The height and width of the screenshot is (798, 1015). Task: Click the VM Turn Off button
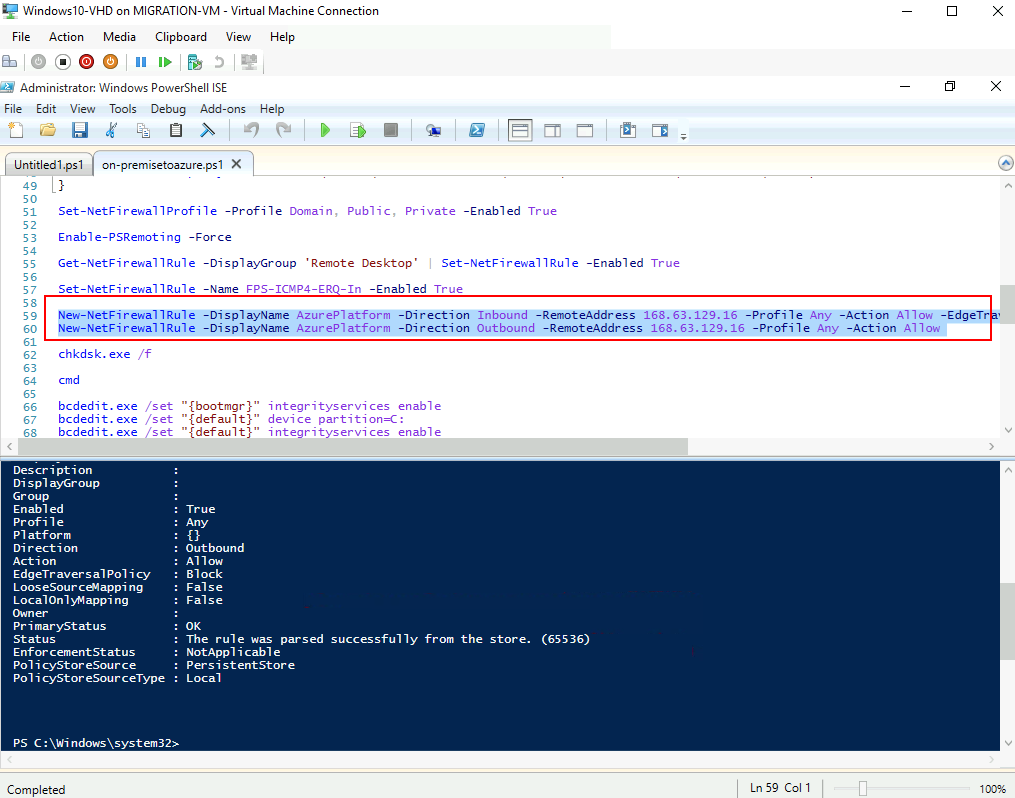(62, 62)
